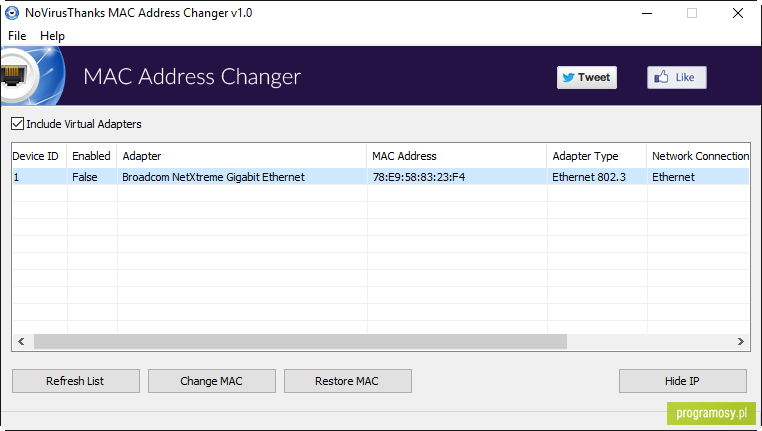The image size is (762, 431).
Task: Click the Facebook Like button
Action: (x=676, y=77)
